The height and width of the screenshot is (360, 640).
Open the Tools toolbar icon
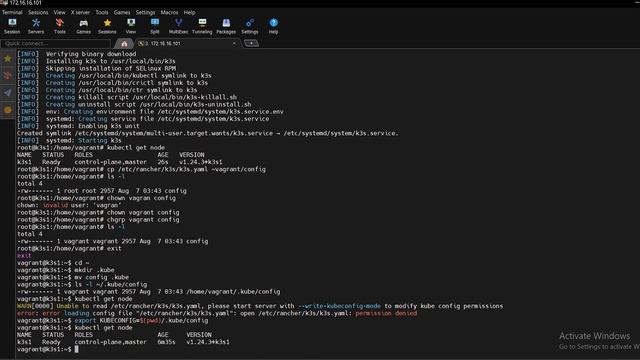(60, 26)
